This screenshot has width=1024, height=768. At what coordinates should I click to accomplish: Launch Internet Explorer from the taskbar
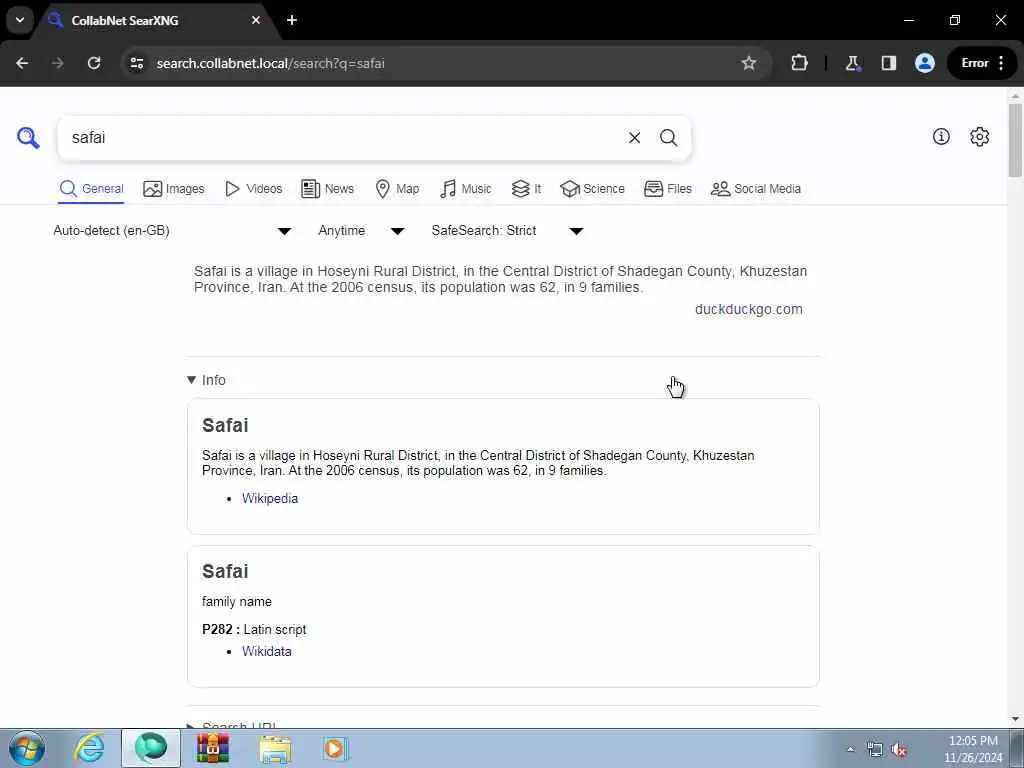pyautogui.click(x=89, y=748)
